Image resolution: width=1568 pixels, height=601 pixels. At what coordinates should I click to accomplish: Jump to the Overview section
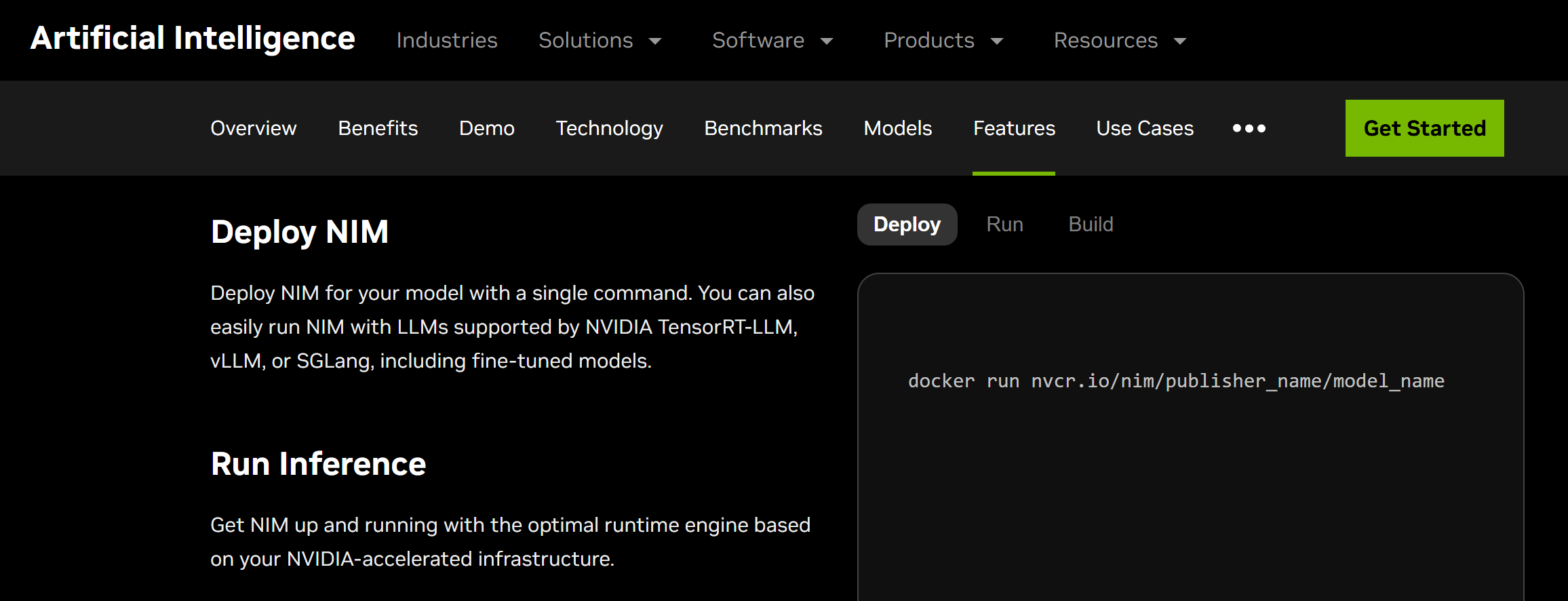click(253, 128)
